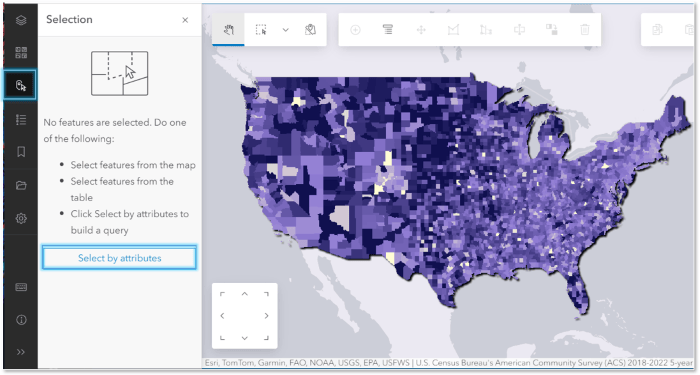Pan map southeast with corner arrow
Image resolution: width=700 pixels, height=375 pixels.
click(x=267, y=338)
